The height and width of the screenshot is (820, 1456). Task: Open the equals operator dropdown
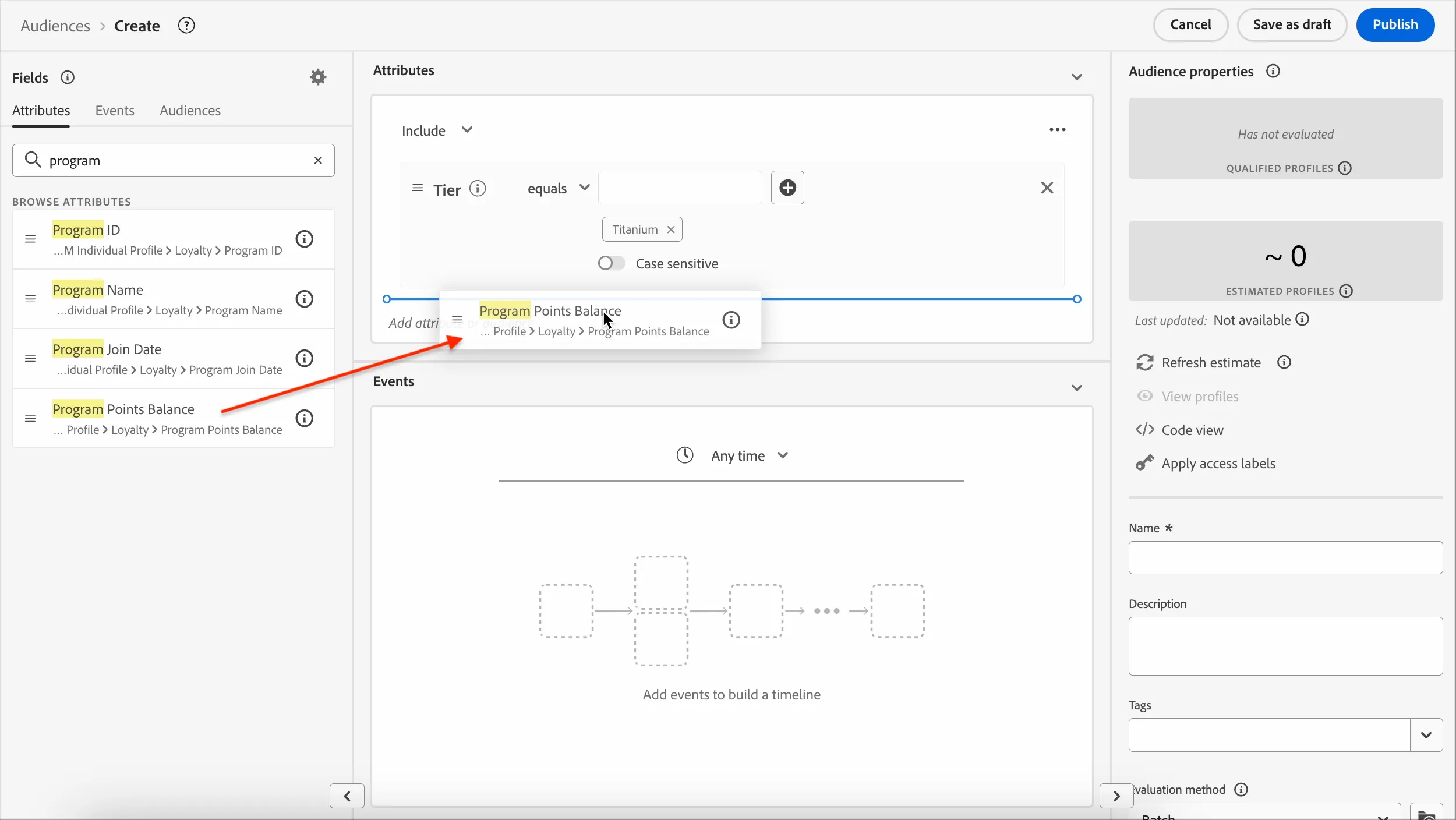[559, 188]
